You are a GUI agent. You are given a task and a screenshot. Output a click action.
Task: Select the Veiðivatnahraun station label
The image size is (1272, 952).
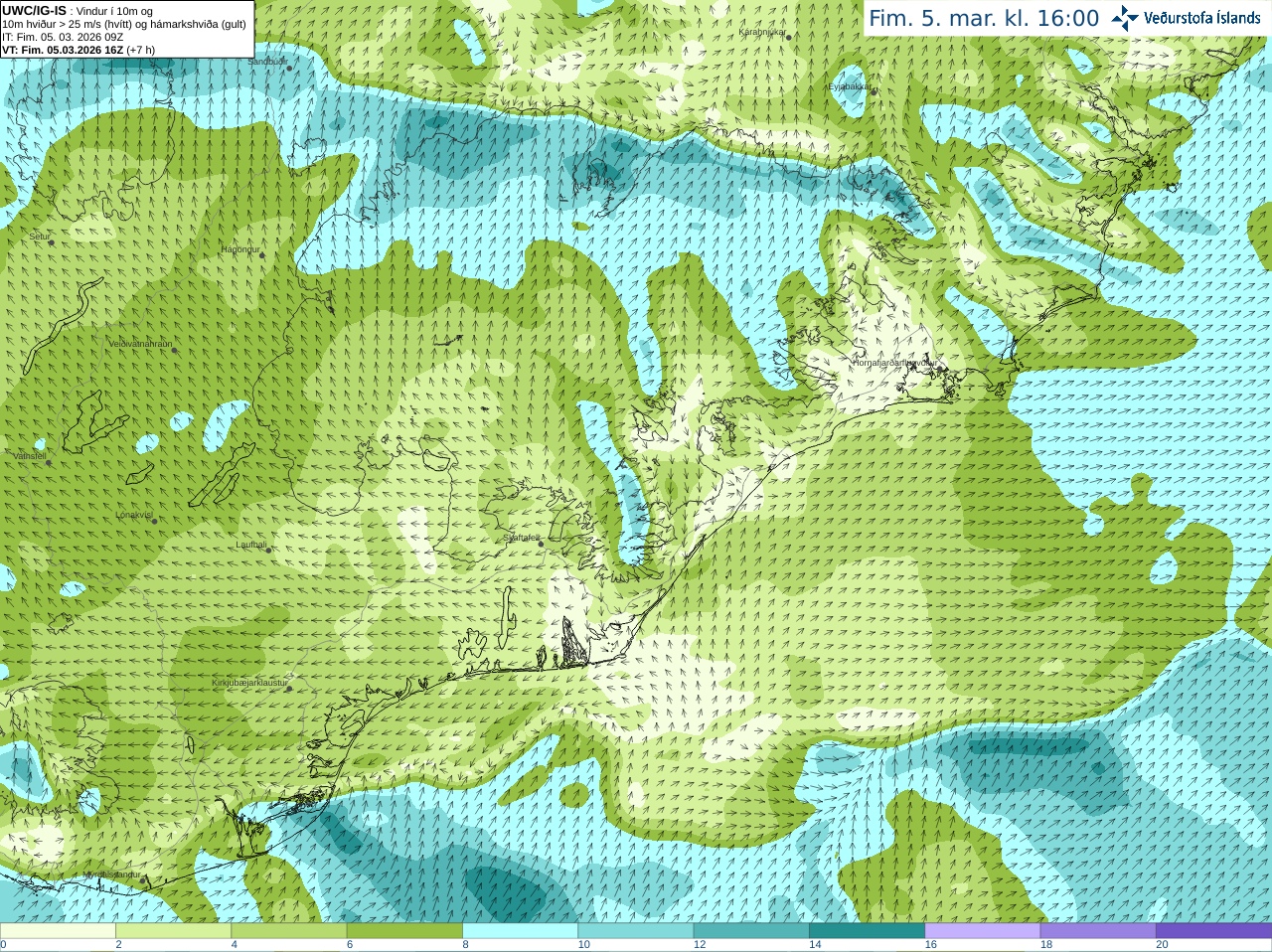pyautogui.click(x=140, y=344)
